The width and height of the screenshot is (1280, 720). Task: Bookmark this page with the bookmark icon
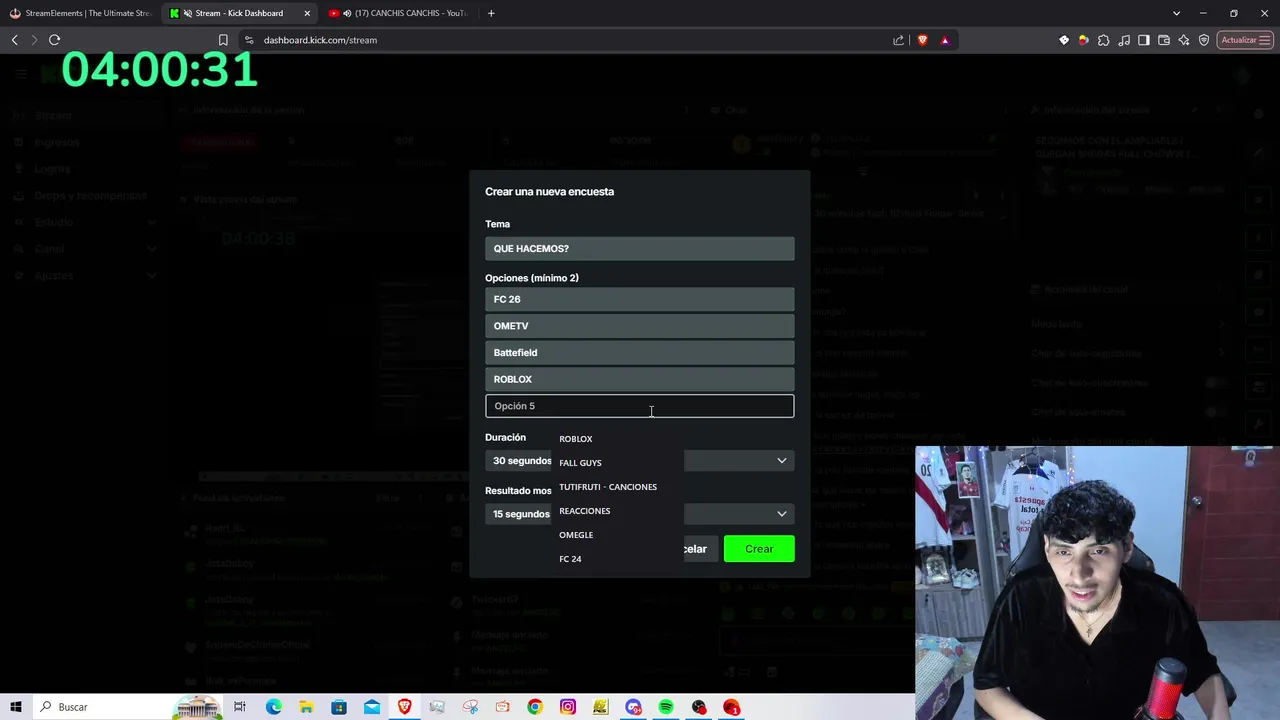click(223, 40)
